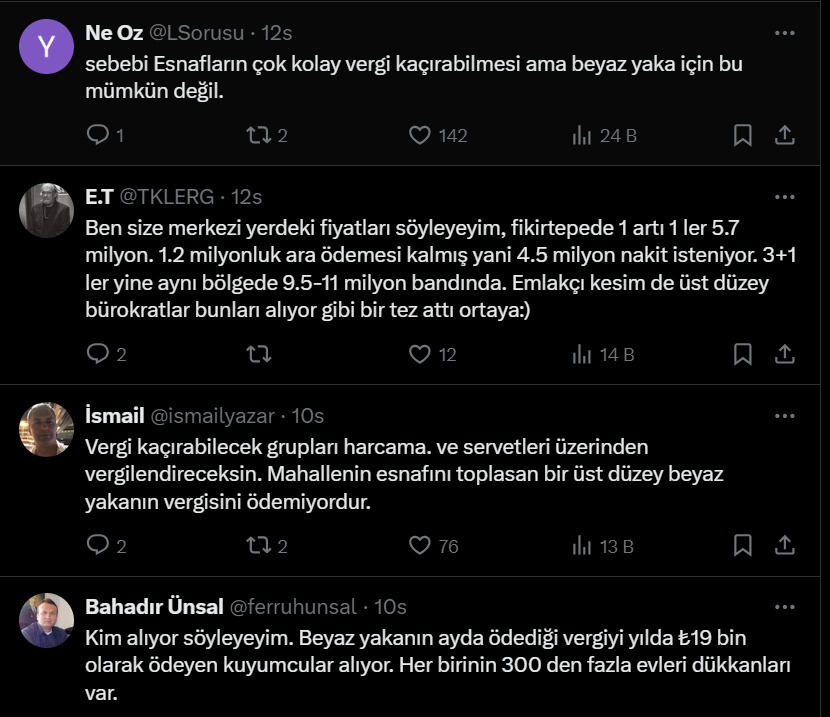Like E.T's tweet with 12 likes
Image resolution: width=830 pixels, height=717 pixels.
point(420,353)
